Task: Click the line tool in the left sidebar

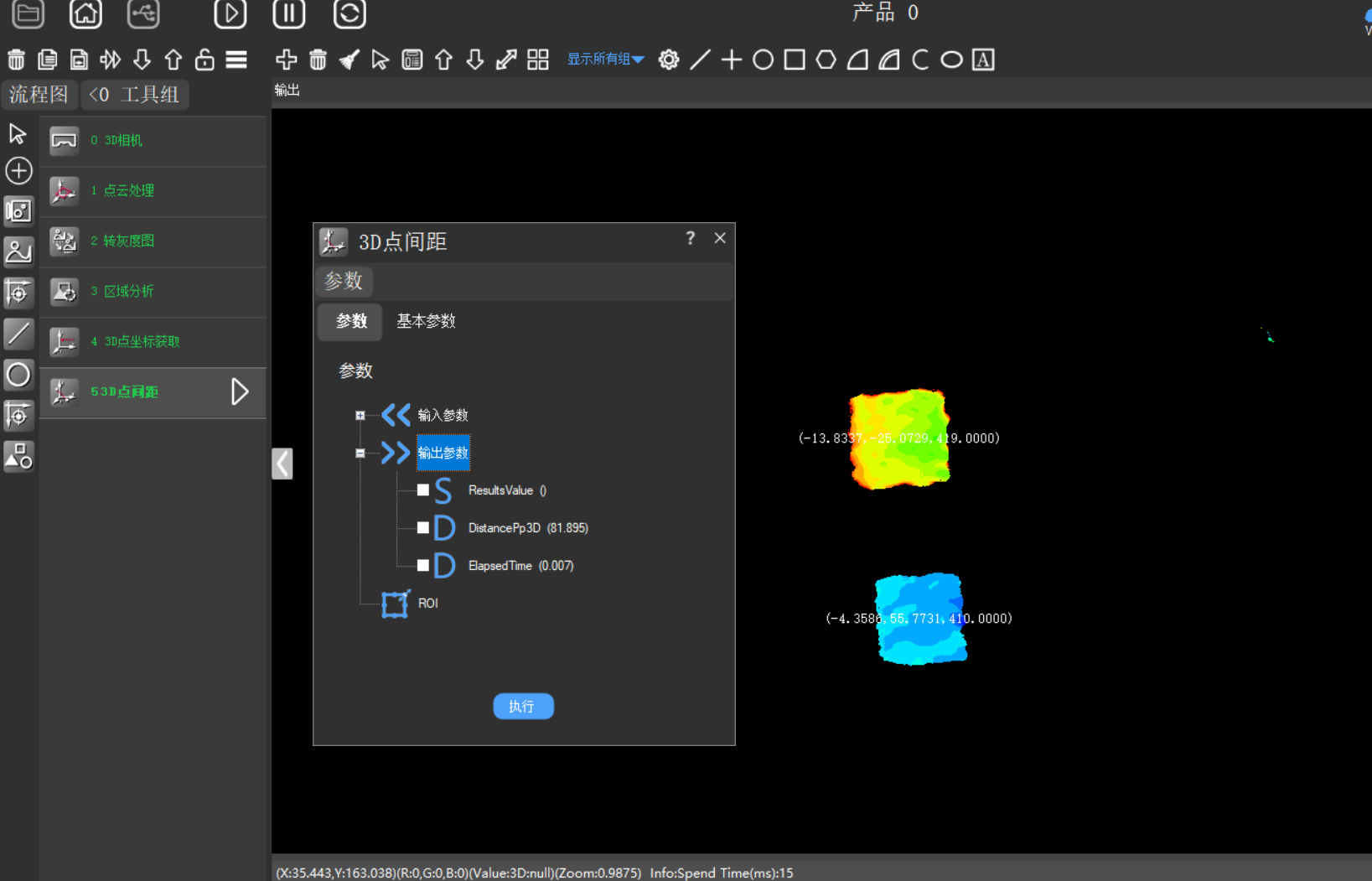Action: (18, 334)
